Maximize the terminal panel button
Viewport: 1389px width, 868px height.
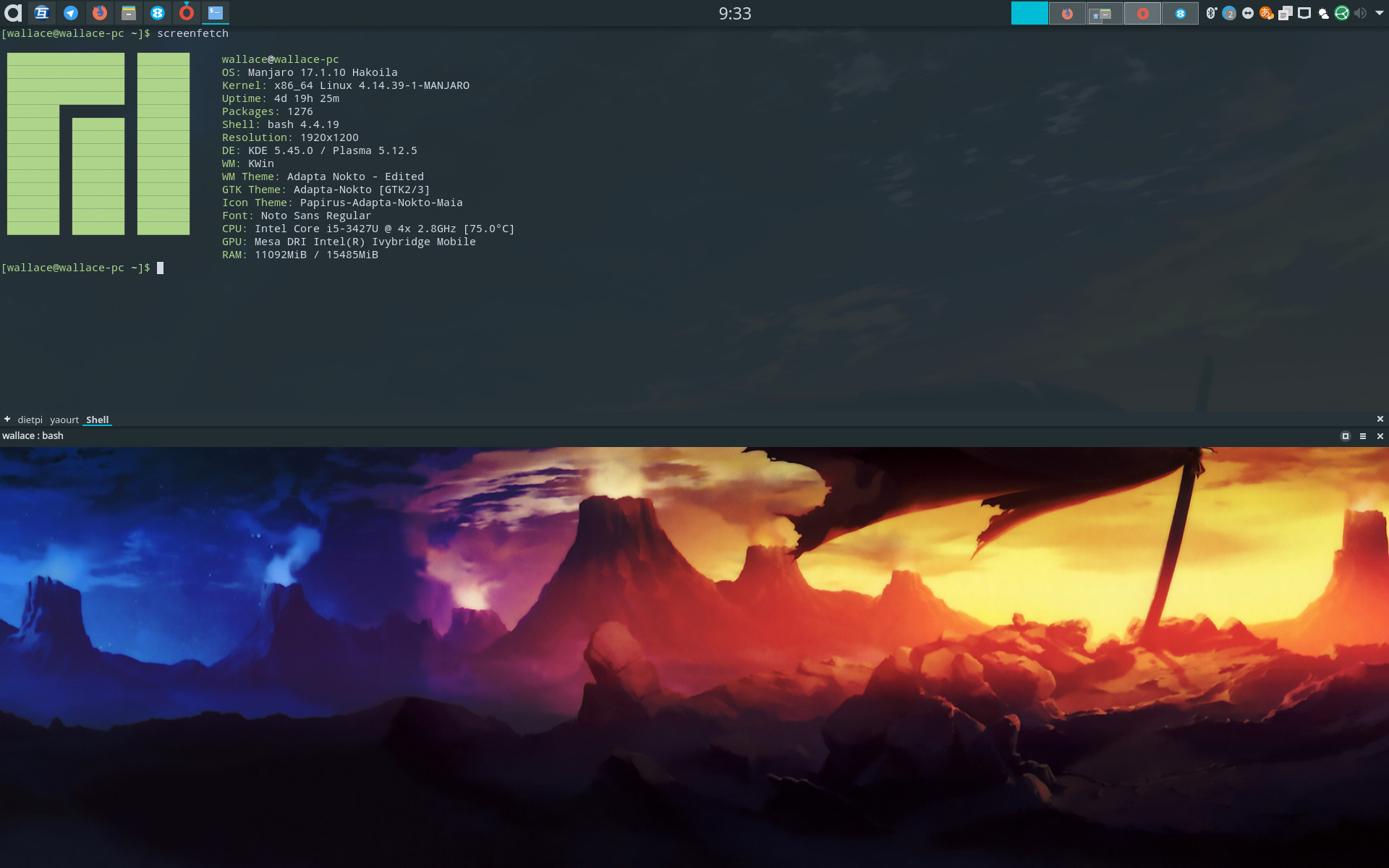[x=1345, y=435]
